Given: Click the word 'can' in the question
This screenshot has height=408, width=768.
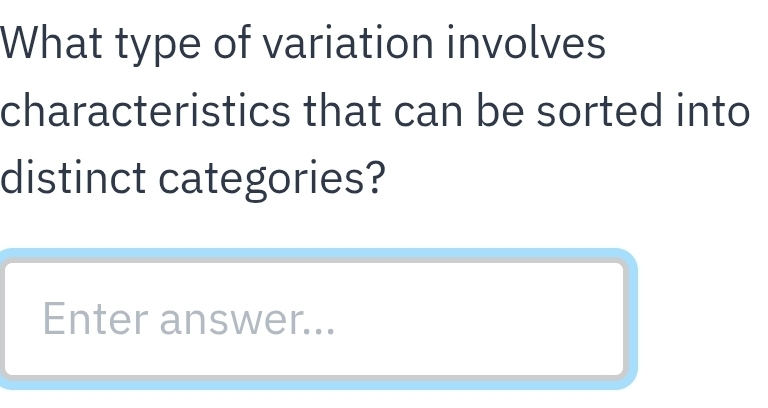Looking at the screenshot, I should pos(428,114).
